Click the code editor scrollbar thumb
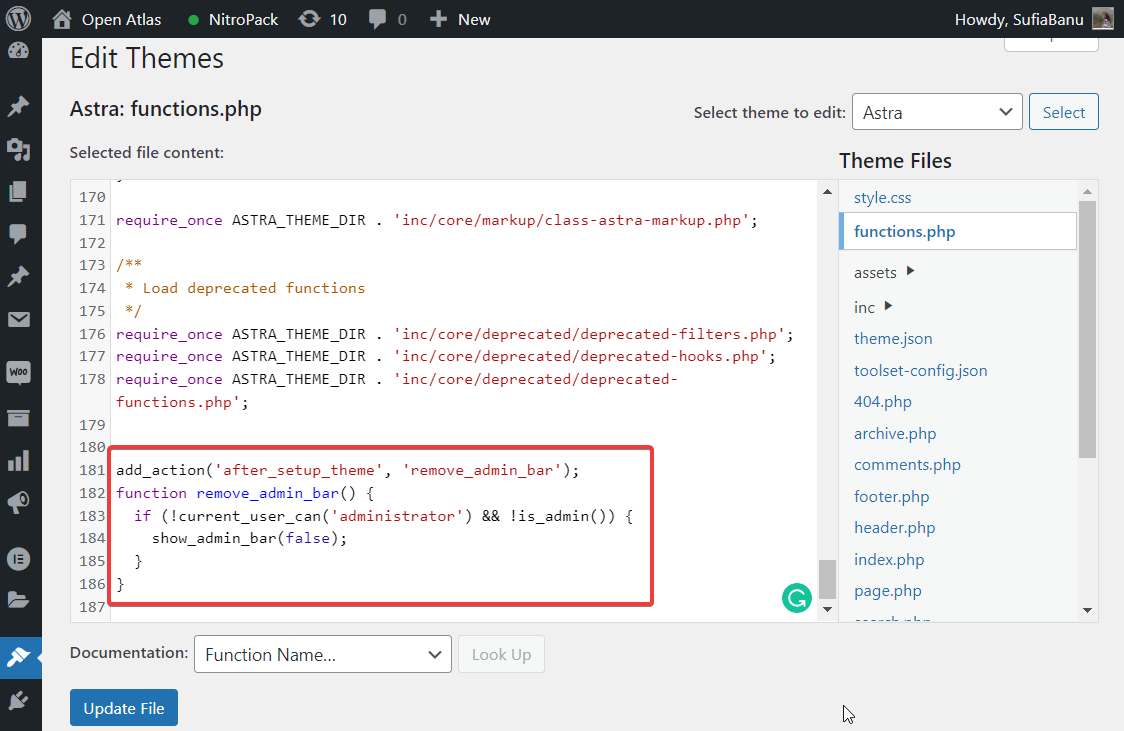The height and width of the screenshot is (731, 1124). (827, 579)
